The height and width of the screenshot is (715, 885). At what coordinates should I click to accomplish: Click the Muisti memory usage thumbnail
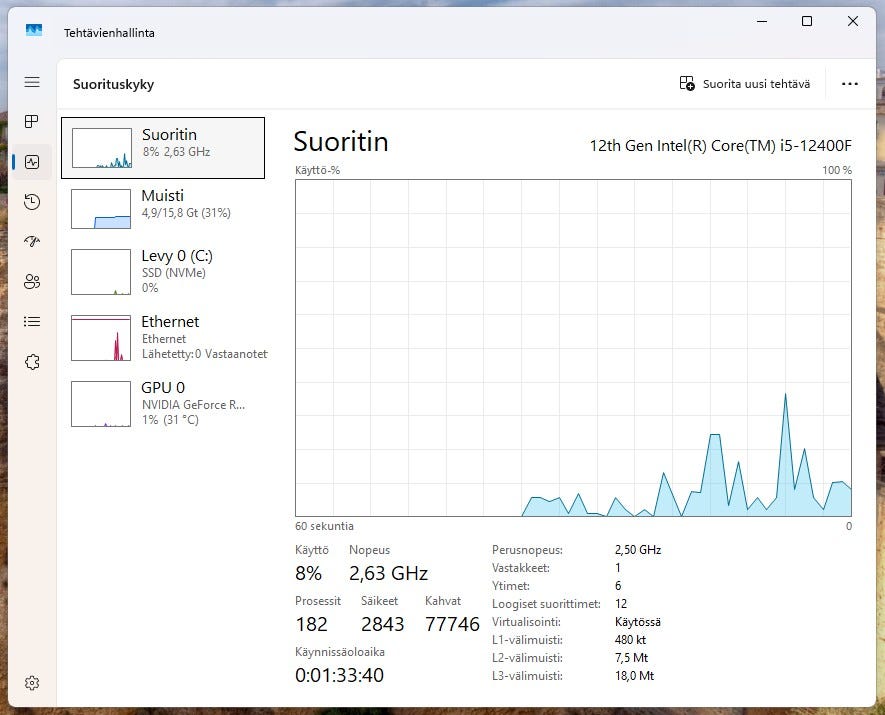coord(101,209)
